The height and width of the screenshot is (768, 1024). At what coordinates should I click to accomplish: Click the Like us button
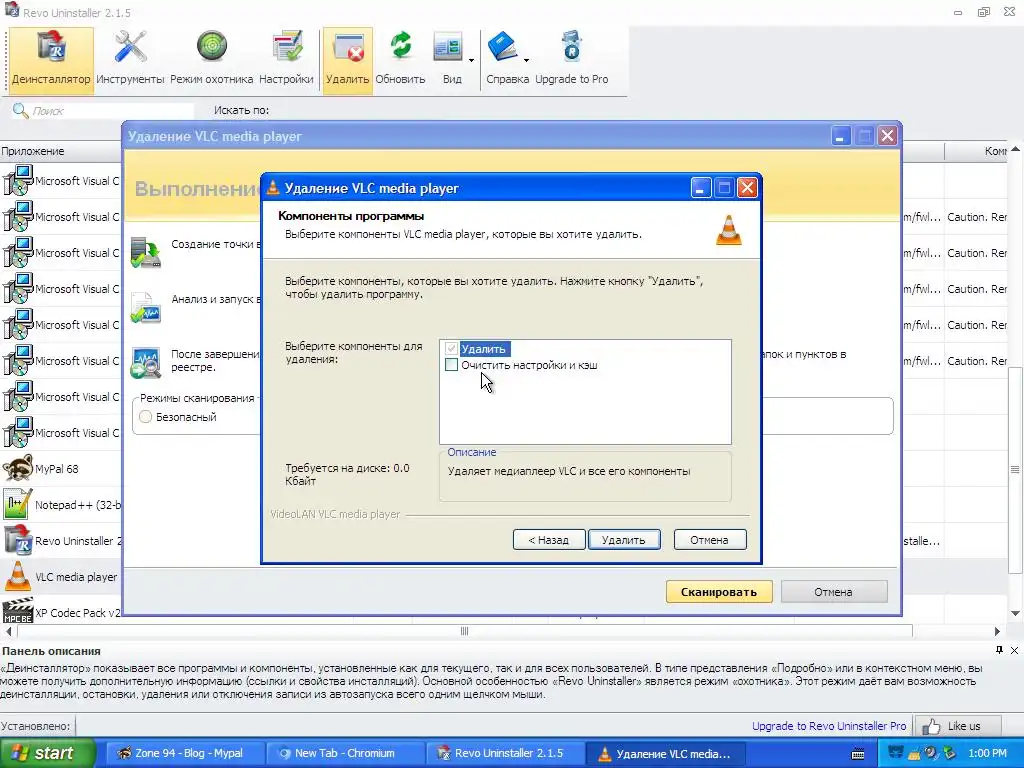click(x=957, y=726)
